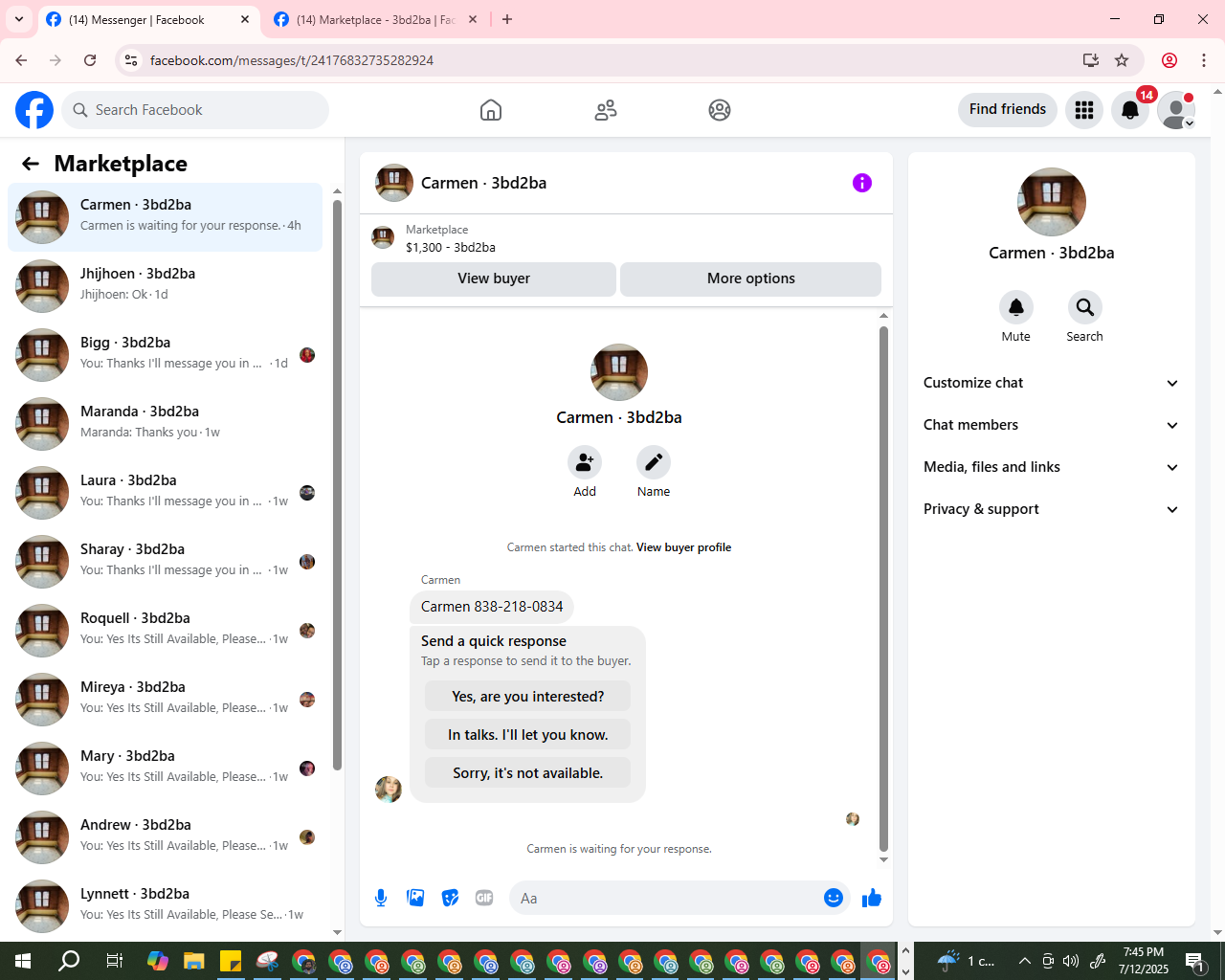Image resolution: width=1225 pixels, height=980 pixels.
Task: Add people to the Carmen chat
Action: coord(585,462)
